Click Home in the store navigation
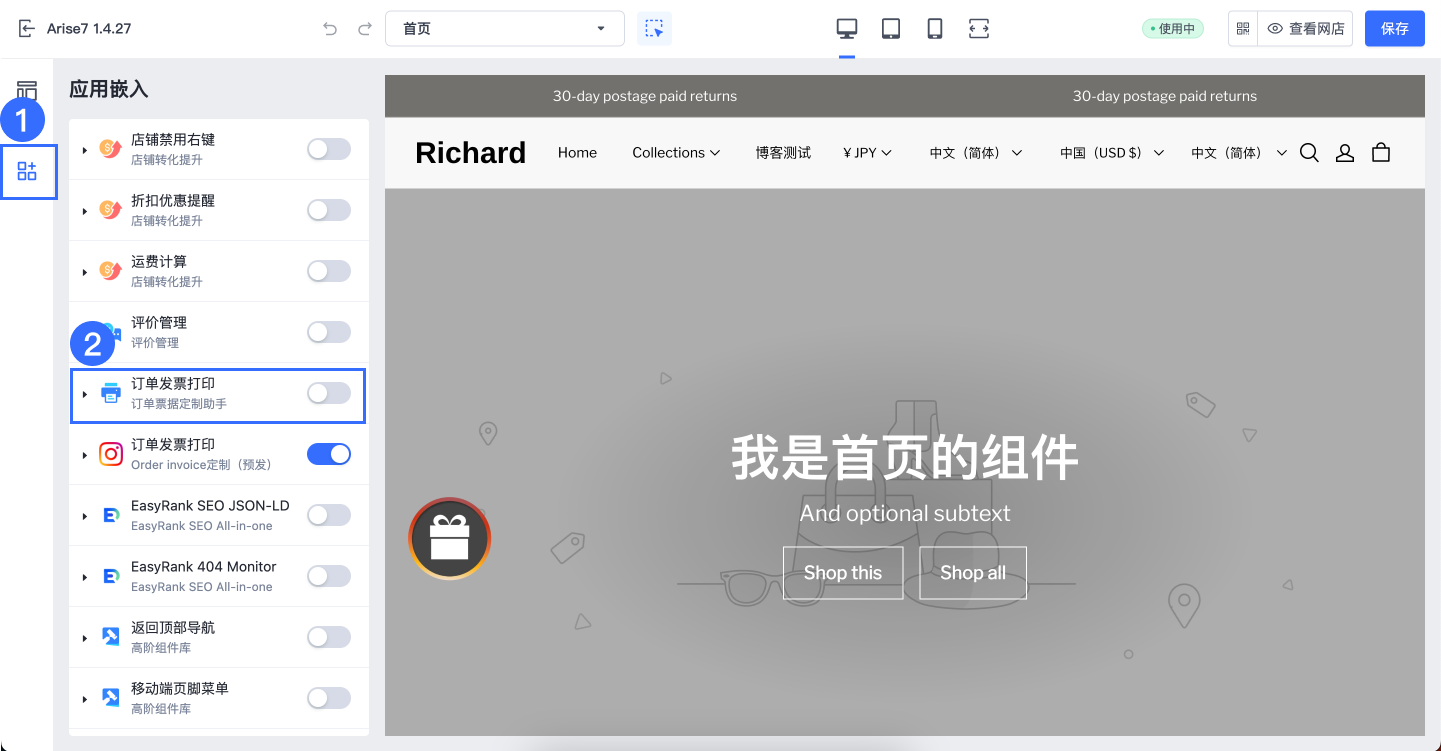1441x751 pixels. point(577,153)
